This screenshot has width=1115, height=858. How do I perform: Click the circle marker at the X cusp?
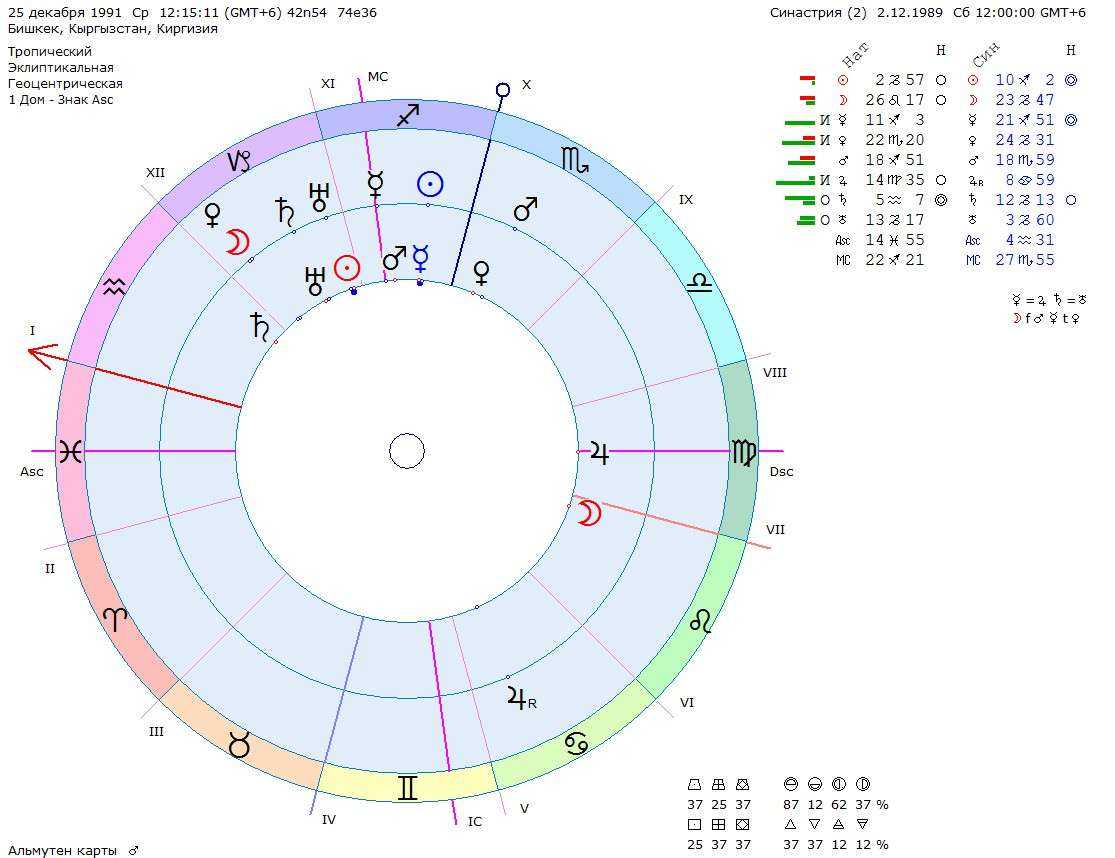click(x=503, y=91)
